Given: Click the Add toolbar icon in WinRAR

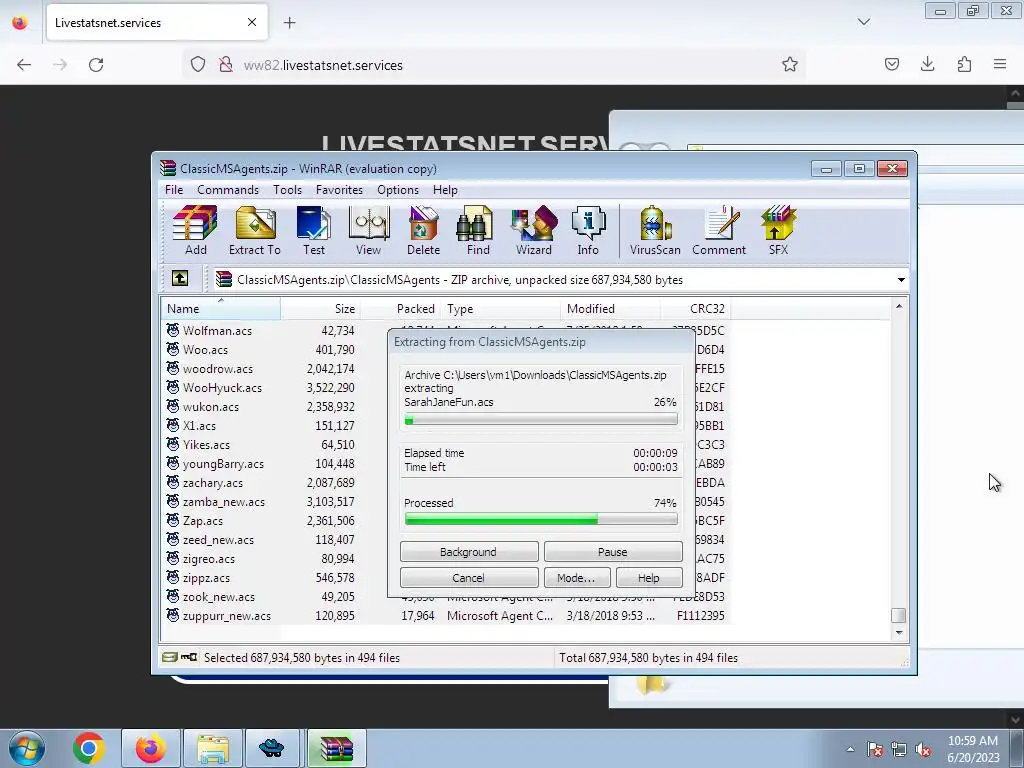Looking at the screenshot, I should 195,231.
